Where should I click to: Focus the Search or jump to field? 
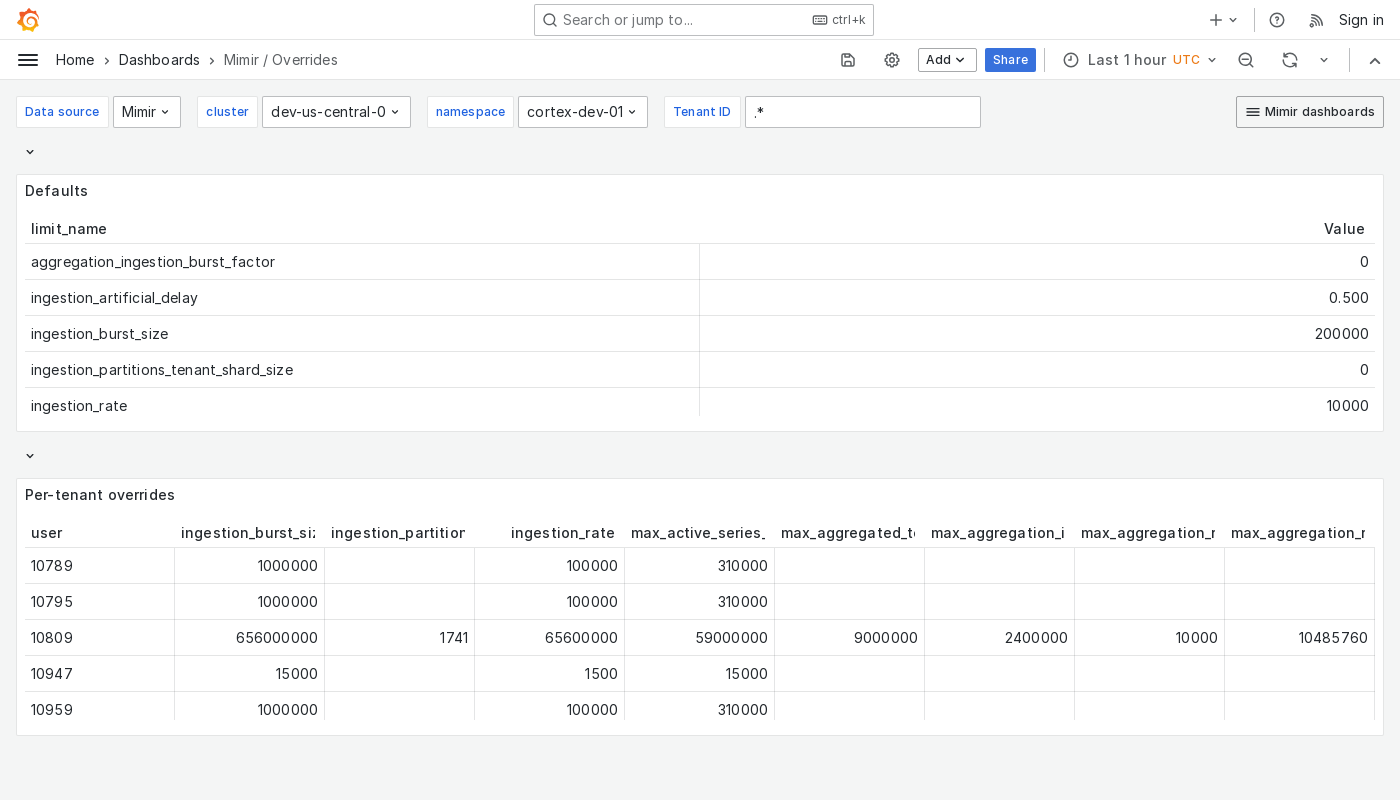tap(704, 20)
